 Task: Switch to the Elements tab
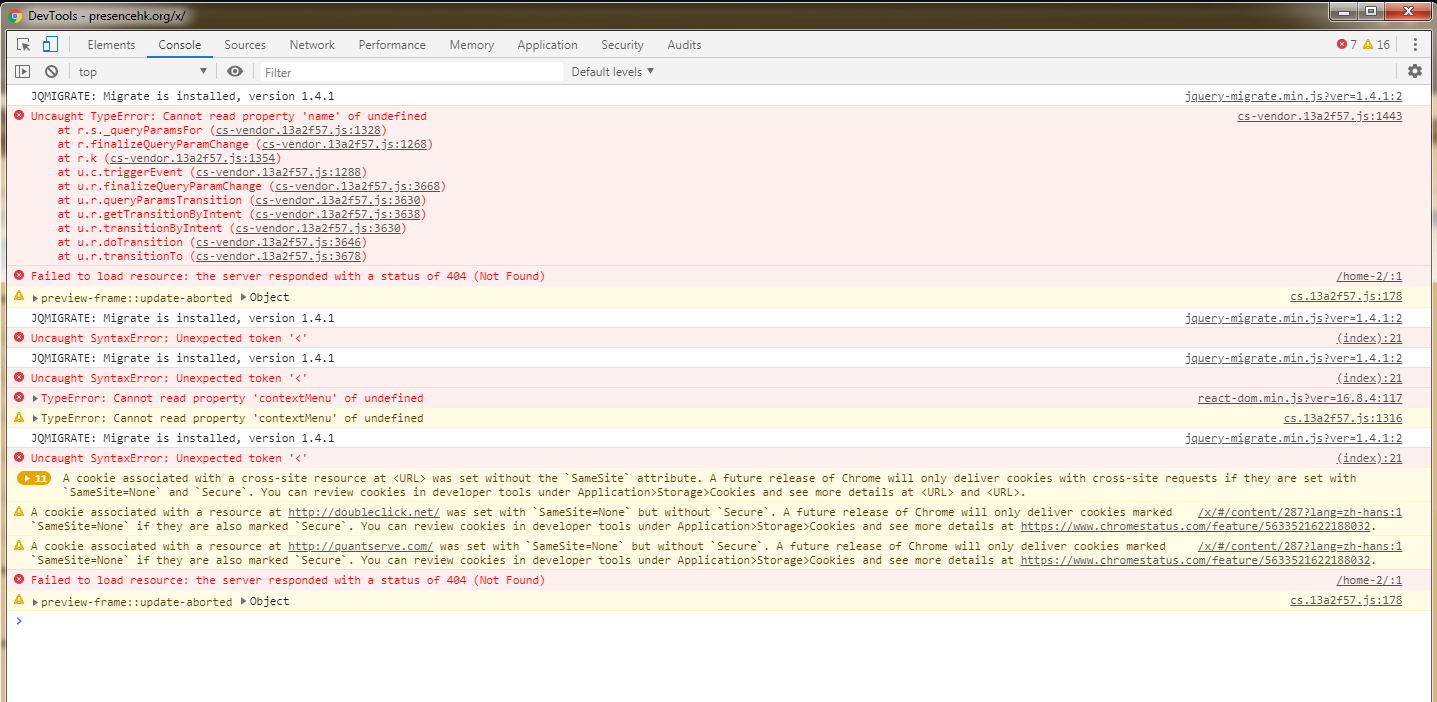point(111,45)
